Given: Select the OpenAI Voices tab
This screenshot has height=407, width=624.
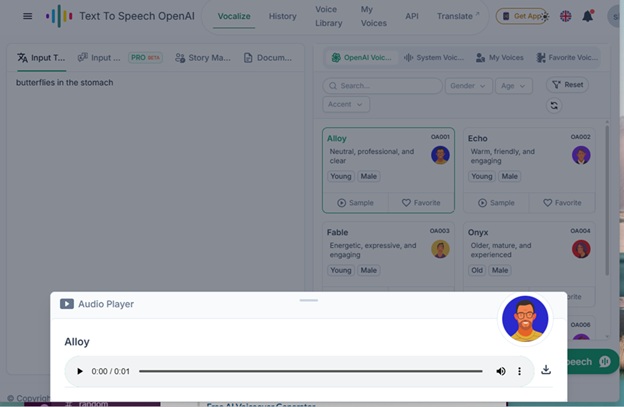Looking at the screenshot, I should point(361,58).
